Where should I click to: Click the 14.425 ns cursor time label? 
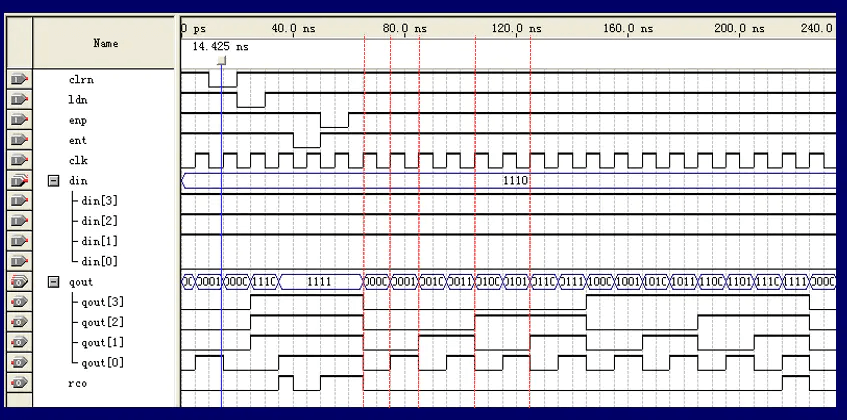click(220, 47)
